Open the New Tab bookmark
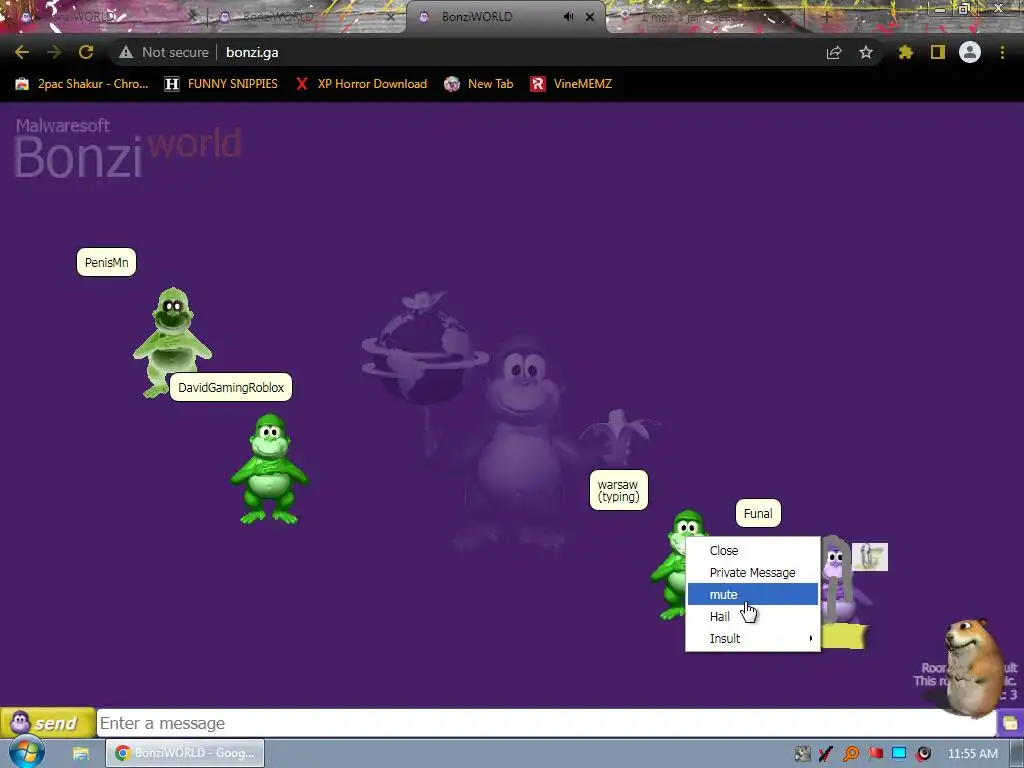The width and height of the screenshot is (1024, 768). (479, 84)
